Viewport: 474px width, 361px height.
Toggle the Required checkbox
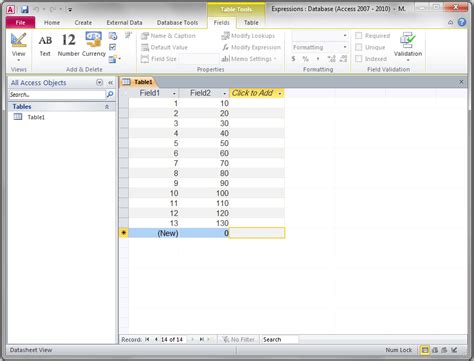click(x=359, y=36)
